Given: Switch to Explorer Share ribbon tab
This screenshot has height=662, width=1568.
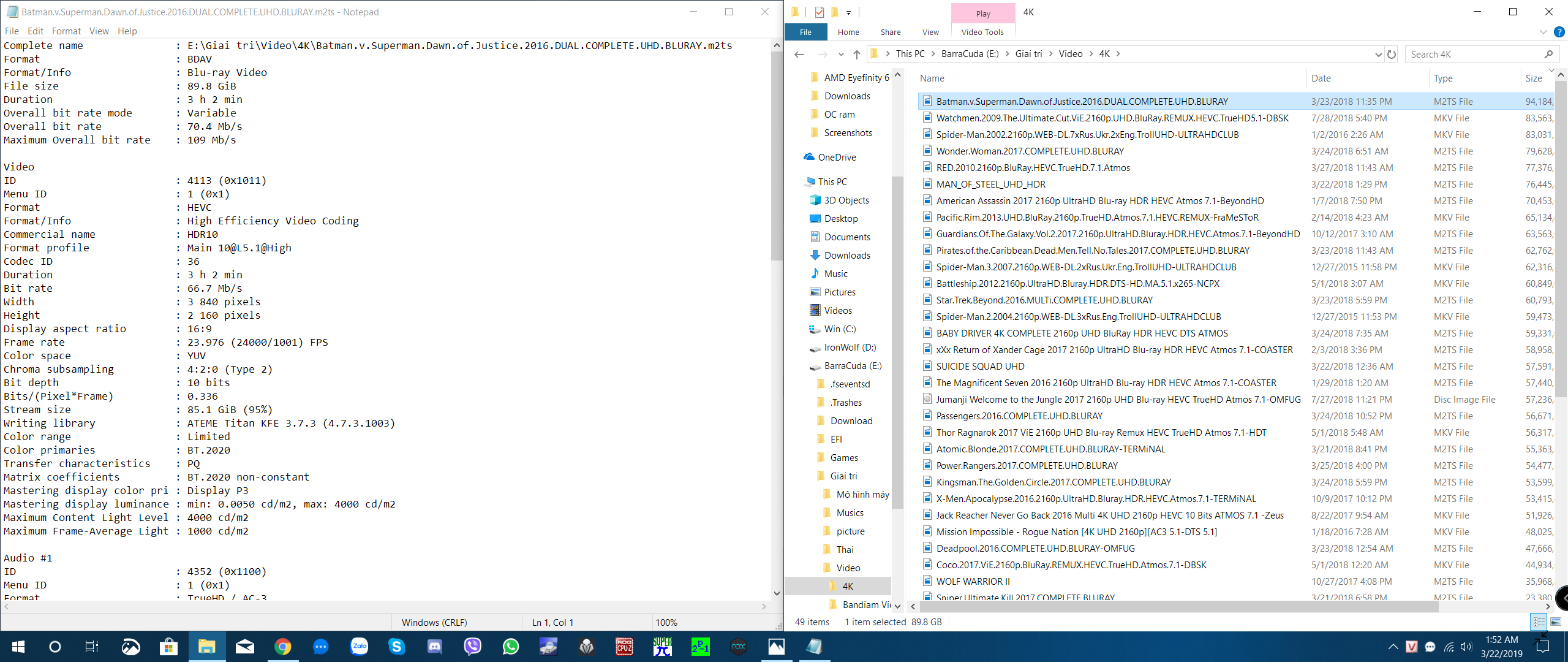Looking at the screenshot, I should (891, 32).
